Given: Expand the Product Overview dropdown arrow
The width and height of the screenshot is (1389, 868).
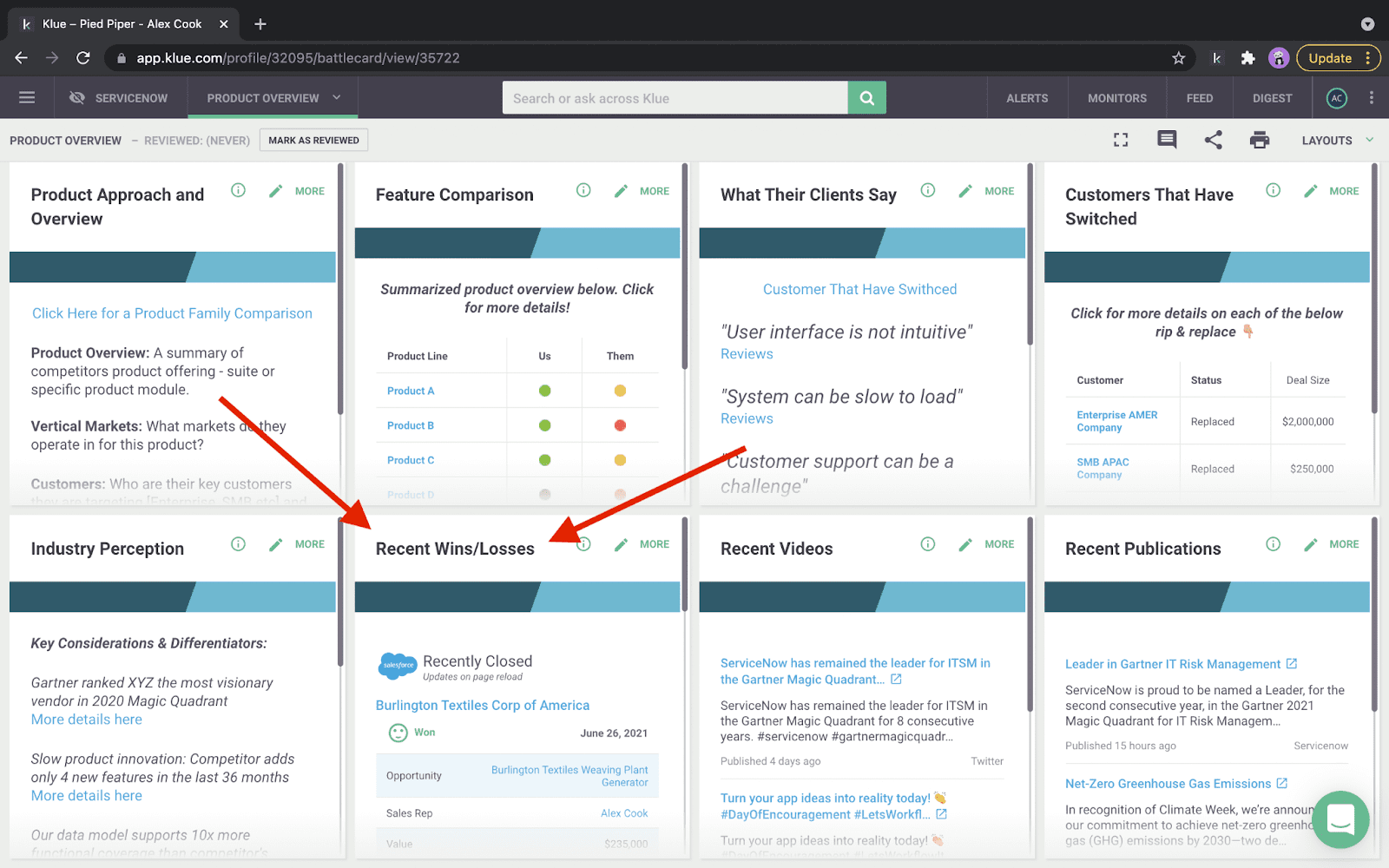Looking at the screenshot, I should pyautogui.click(x=337, y=97).
